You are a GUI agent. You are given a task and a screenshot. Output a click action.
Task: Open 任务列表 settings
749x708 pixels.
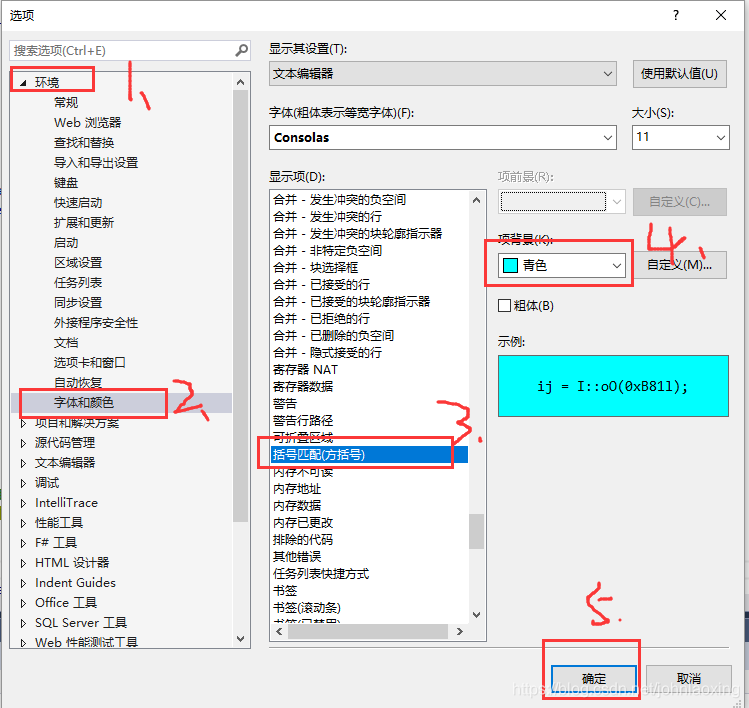[78, 283]
